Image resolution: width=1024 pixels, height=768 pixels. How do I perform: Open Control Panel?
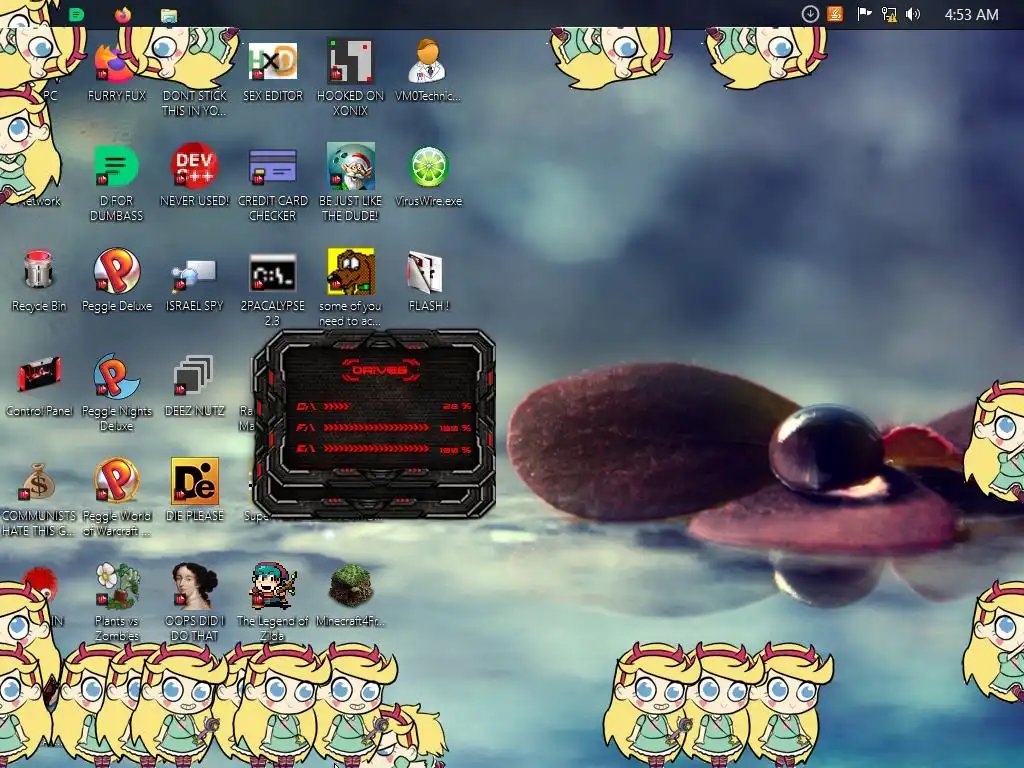click(39, 385)
